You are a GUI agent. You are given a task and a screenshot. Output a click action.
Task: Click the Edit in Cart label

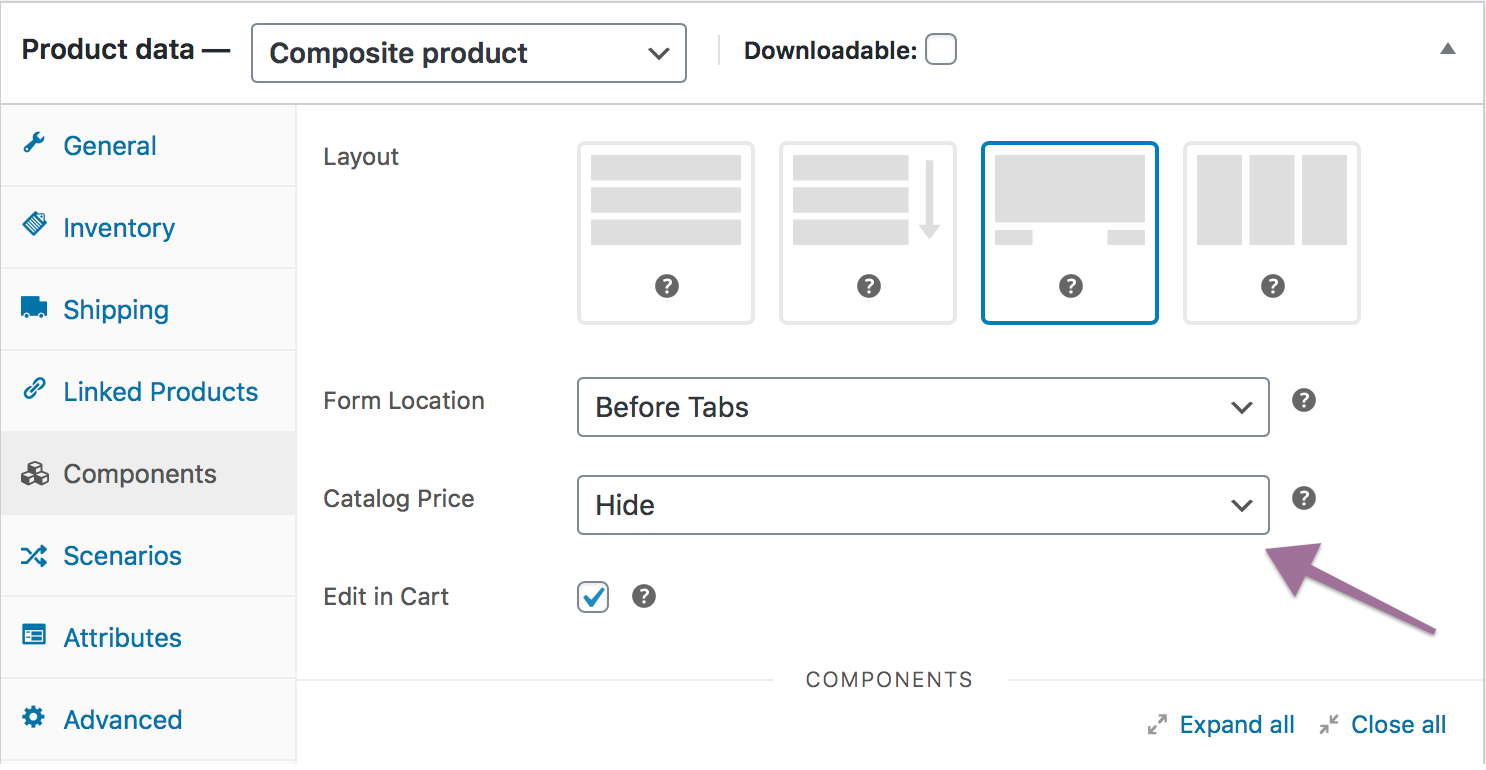pyautogui.click(x=386, y=597)
